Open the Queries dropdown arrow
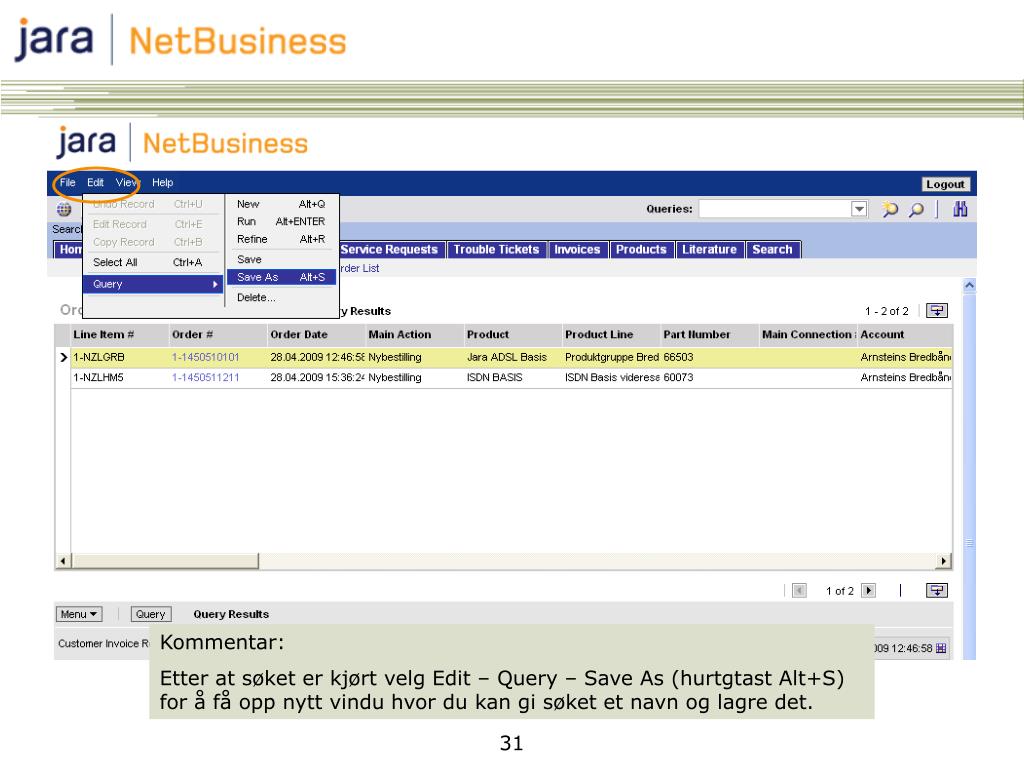 (x=859, y=209)
